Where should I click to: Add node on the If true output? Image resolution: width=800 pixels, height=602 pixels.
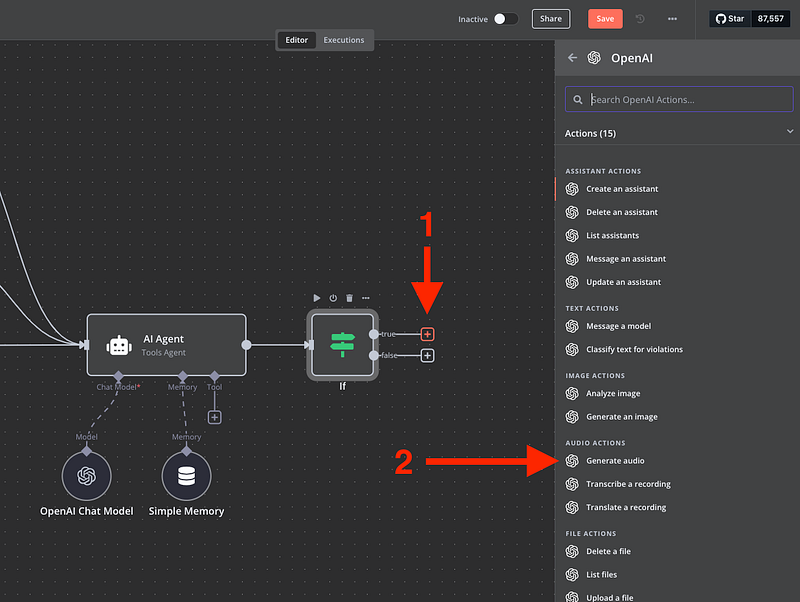428,334
